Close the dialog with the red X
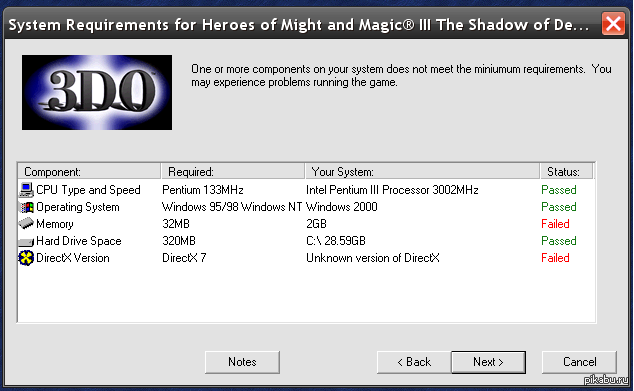634x391 pixels. [613, 24]
